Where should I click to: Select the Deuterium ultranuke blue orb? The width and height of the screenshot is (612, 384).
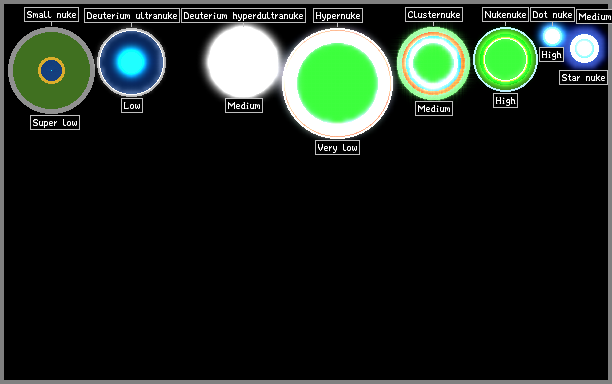(x=132, y=62)
